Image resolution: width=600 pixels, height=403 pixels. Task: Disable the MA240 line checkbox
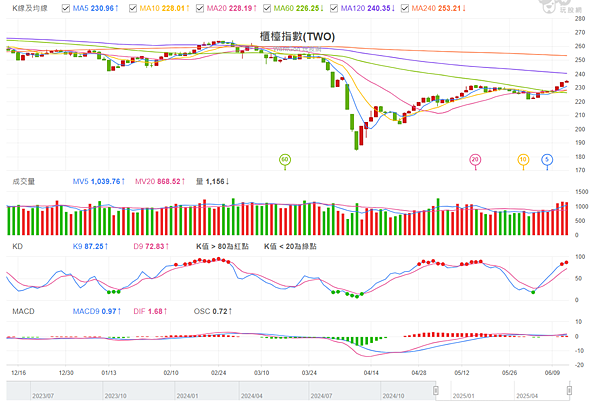405,8
